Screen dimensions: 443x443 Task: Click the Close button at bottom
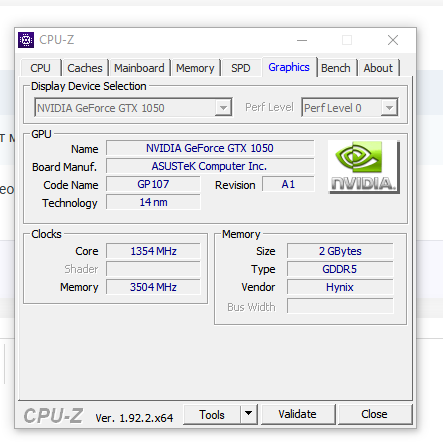(x=375, y=414)
